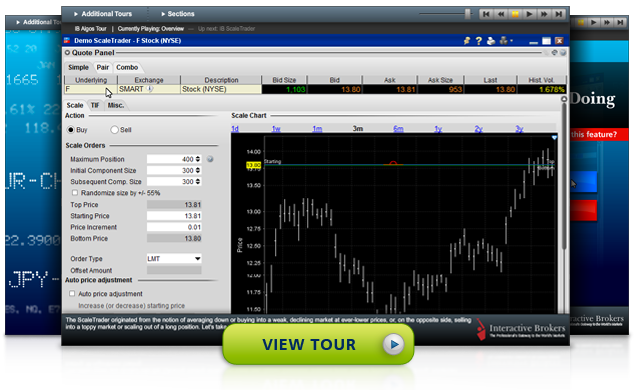Click the red button in right background window
The height and width of the screenshot is (390, 636).
[583, 210]
